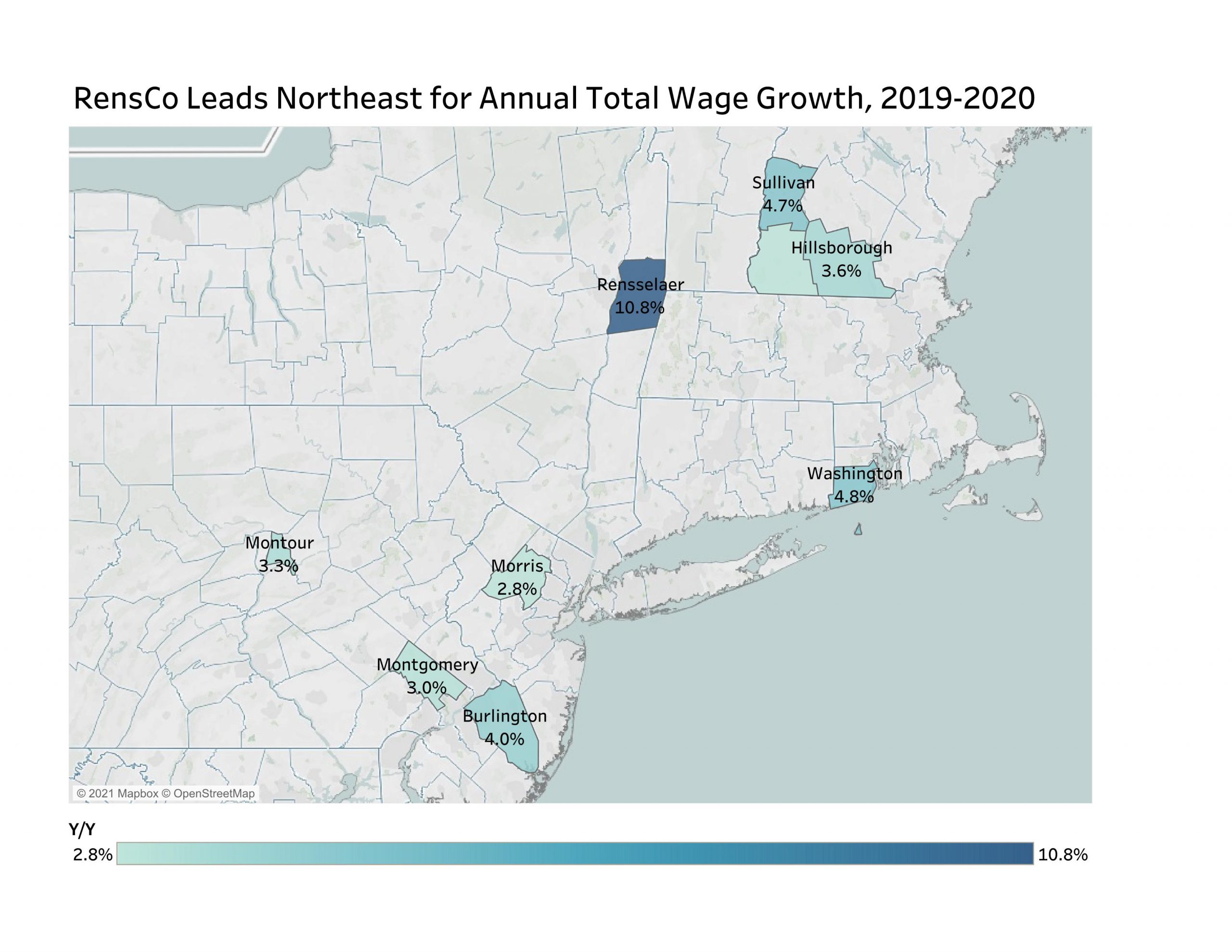The image size is (1232, 952).
Task: Click the 2.8% legend minimum label
Action: point(92,854)
